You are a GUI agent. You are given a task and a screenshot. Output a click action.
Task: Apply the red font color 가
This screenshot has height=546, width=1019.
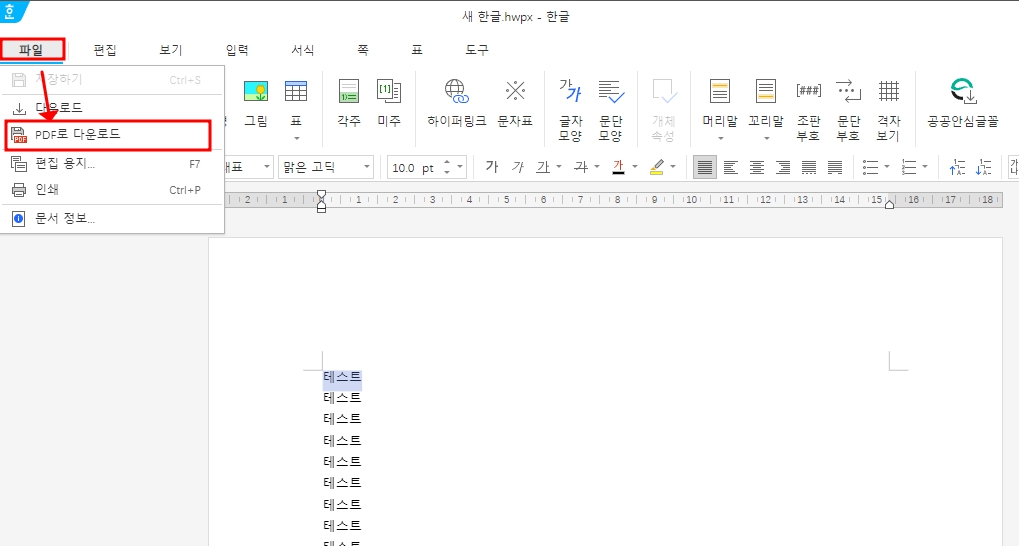[x=619, y=167]
